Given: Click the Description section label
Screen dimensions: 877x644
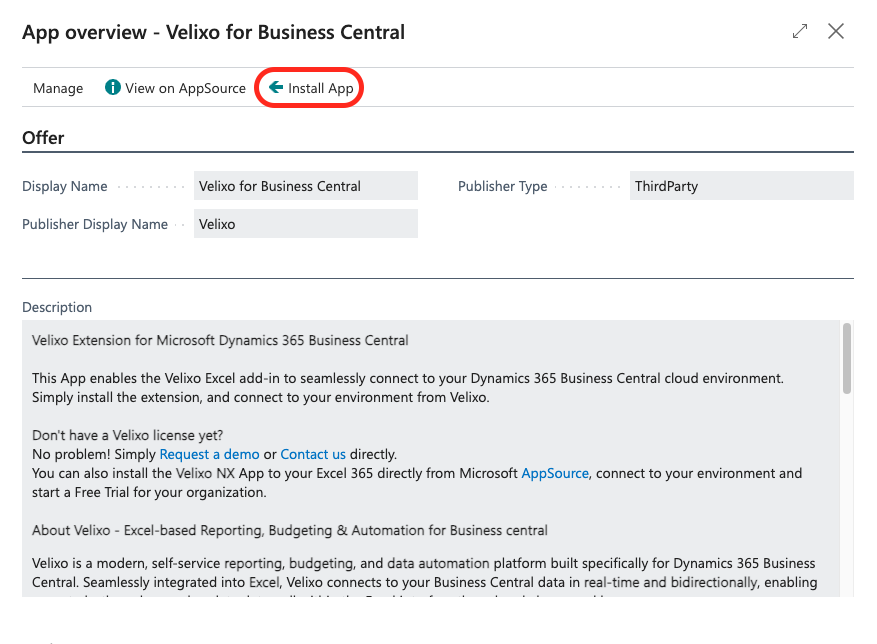Looking at the screenshot, I should click(57, 307).
